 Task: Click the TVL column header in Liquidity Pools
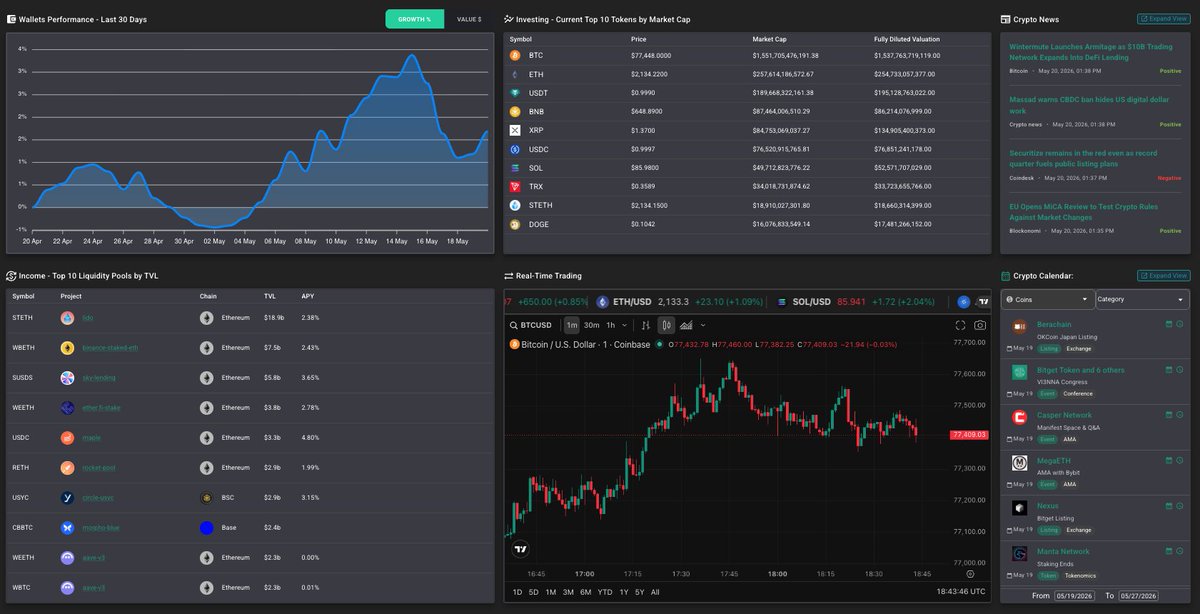(x=270, y=296)
